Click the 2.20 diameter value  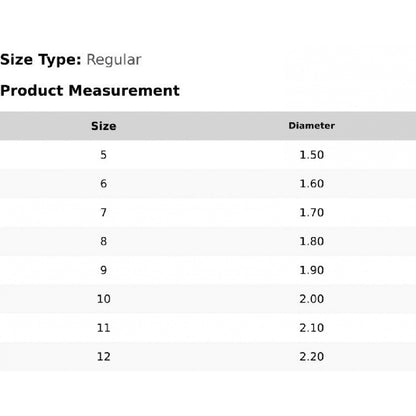click(x=312, y=357)
